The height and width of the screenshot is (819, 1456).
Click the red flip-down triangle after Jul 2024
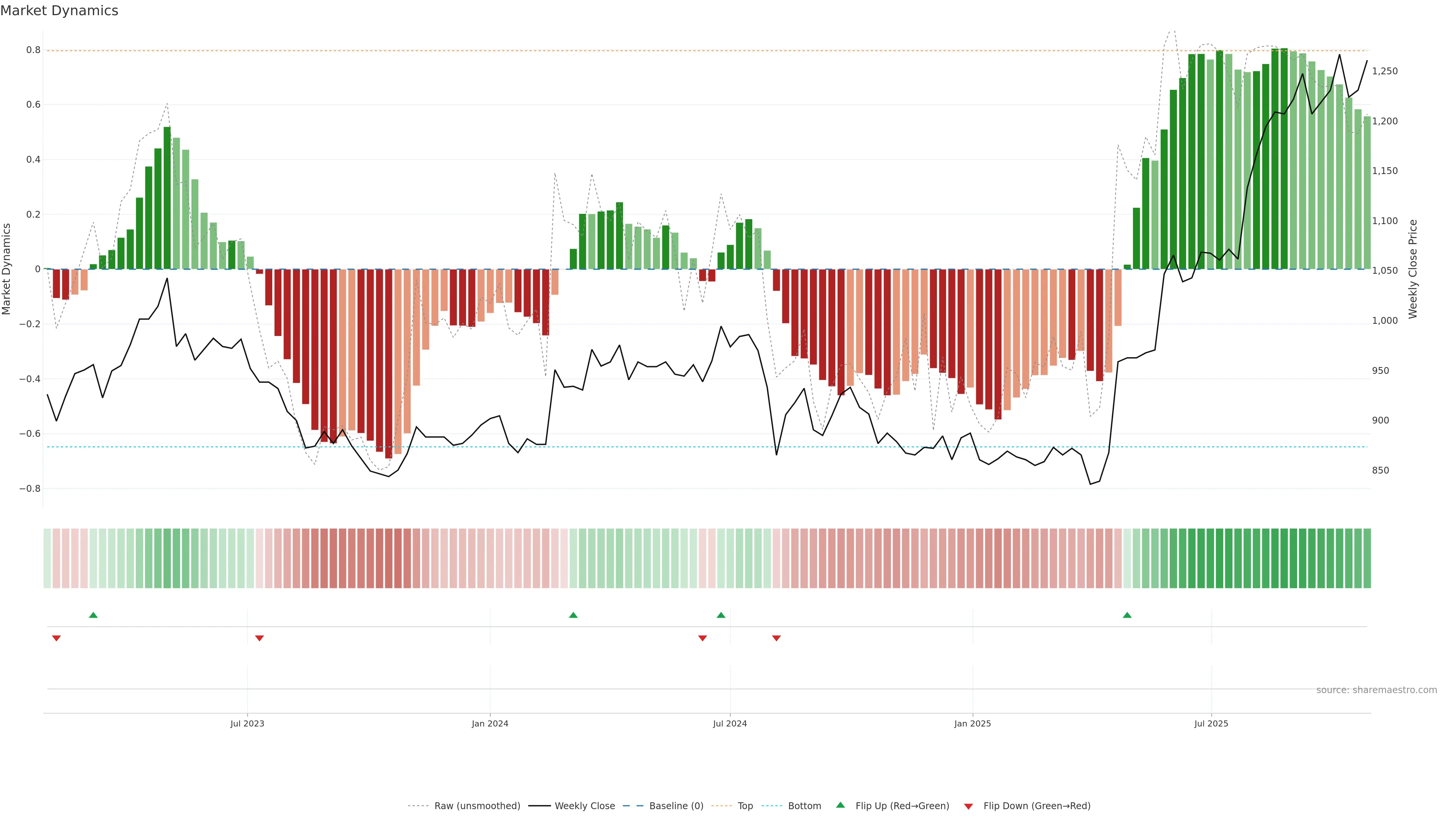pyautogui.click(x=776, y=638)
